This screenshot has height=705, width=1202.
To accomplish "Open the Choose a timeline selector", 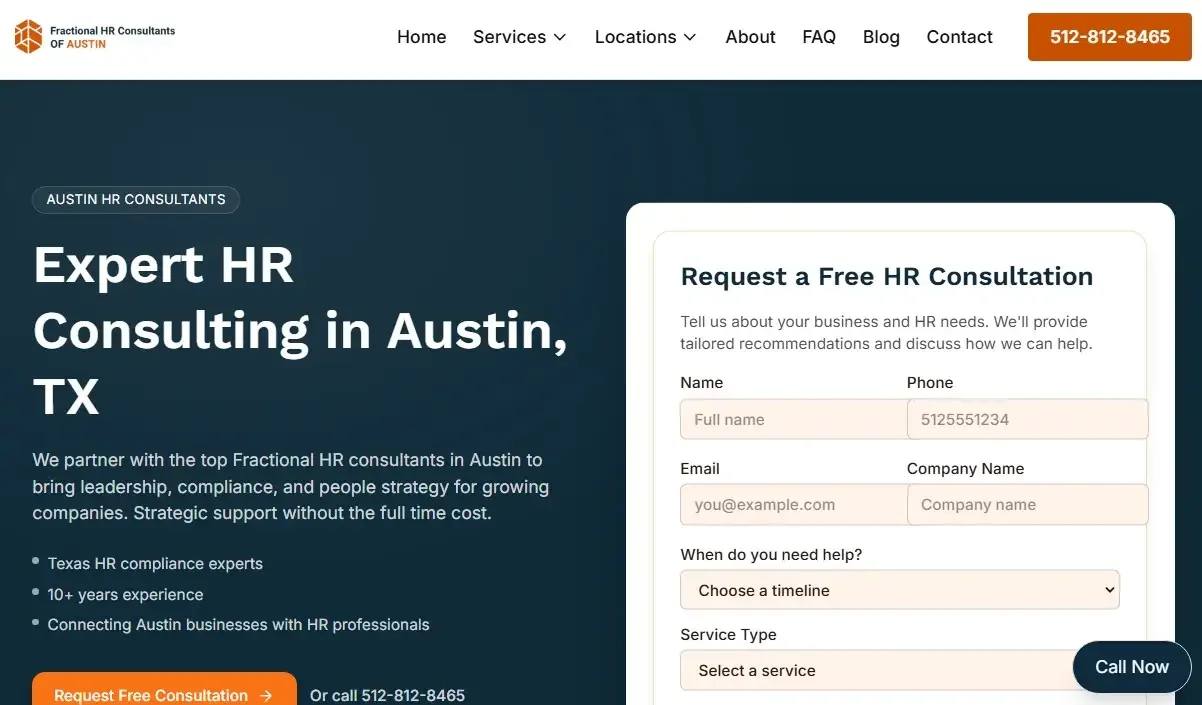I will pyautogui.click(x=899, y=590).
